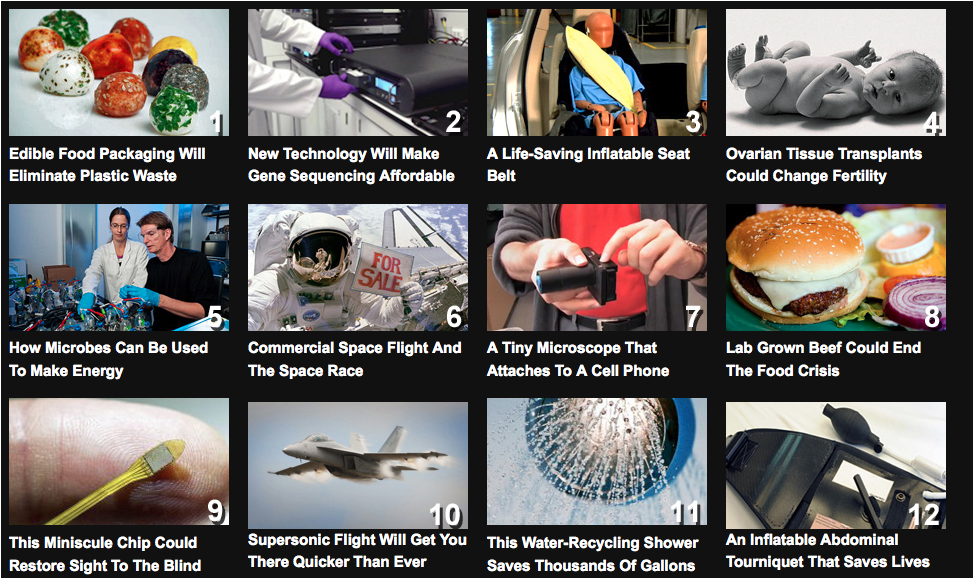Click the abdominal tourniquet thumbnail image
The image size is (973, 578).
(x=836, y=465)
